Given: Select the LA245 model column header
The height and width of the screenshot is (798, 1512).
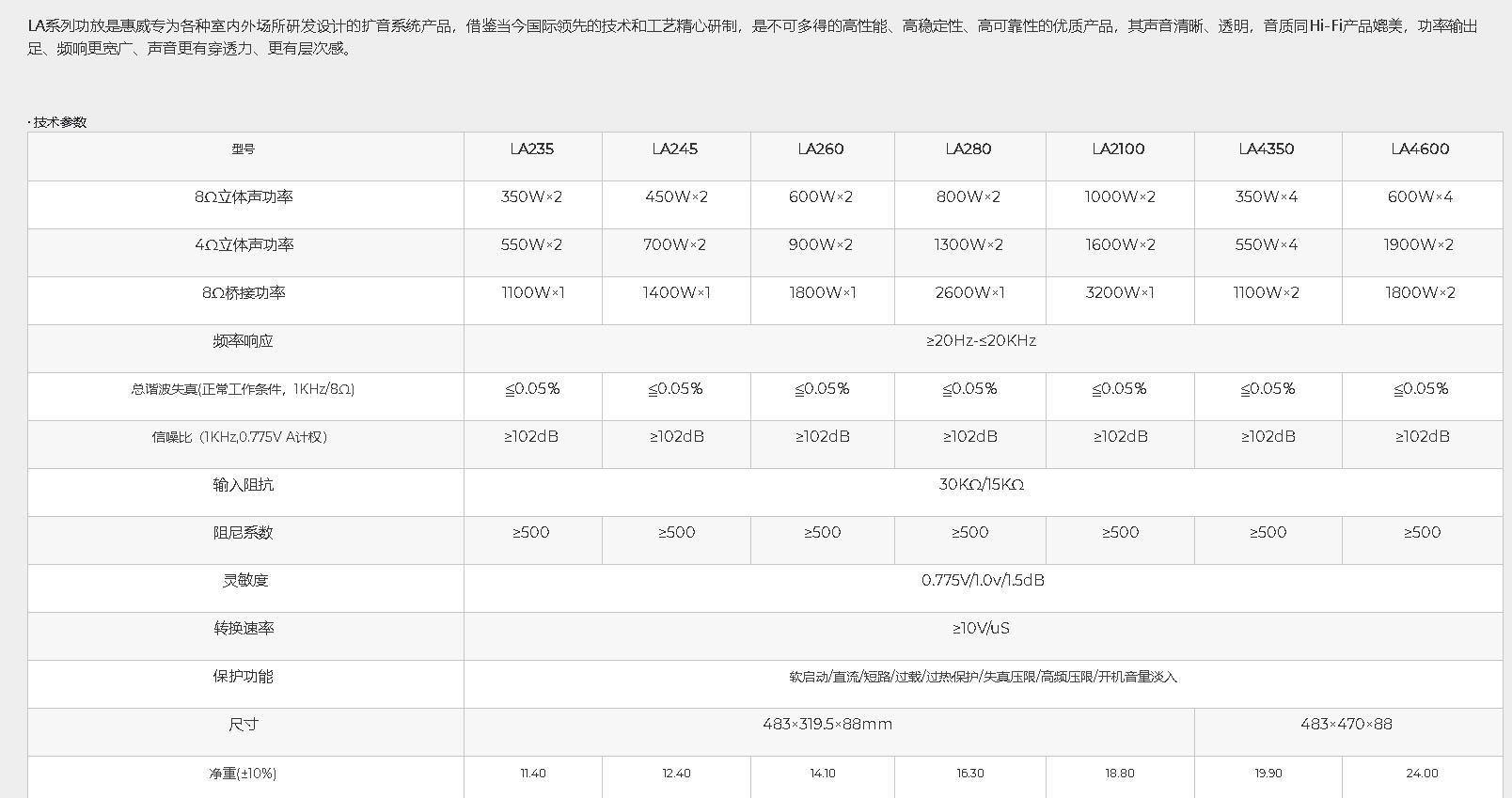Looking at the screenshot, I should point(675,149).
